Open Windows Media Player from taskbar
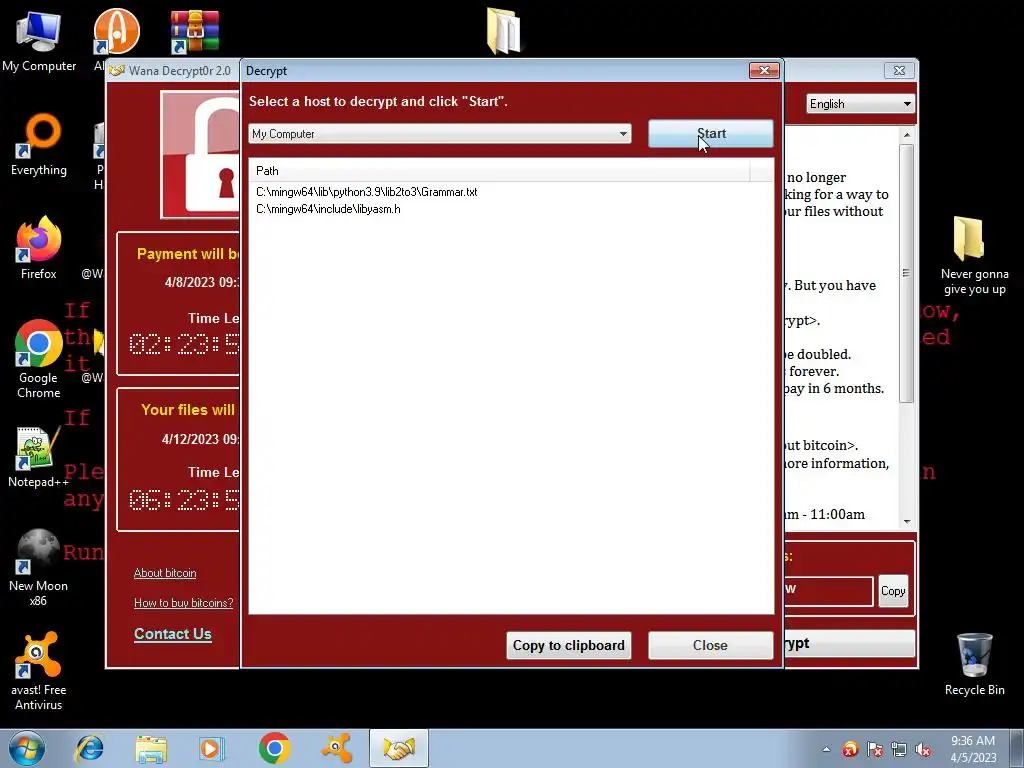Image resolution: width=1024 pixels, height=768 pixels. [x=212, y=748]
